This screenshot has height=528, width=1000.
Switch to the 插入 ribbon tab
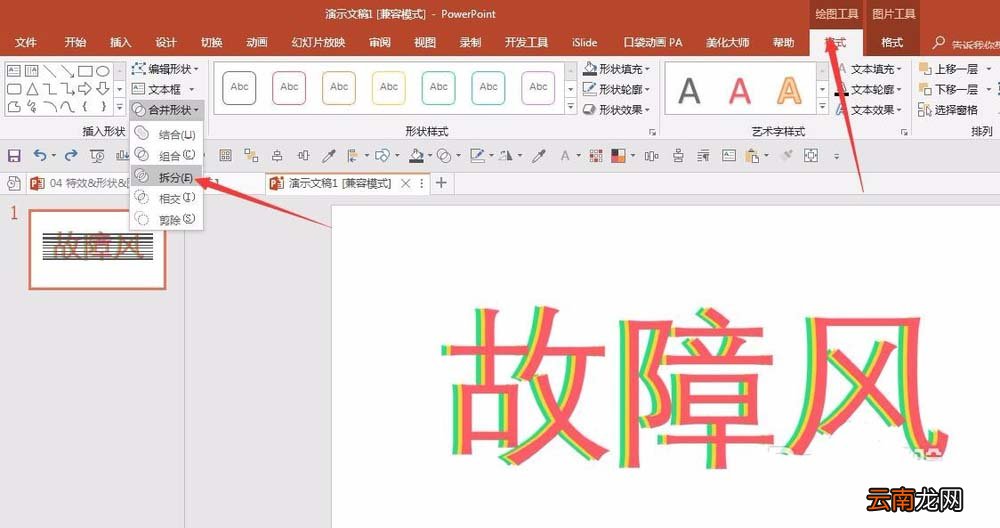click(x=121, y=42)
